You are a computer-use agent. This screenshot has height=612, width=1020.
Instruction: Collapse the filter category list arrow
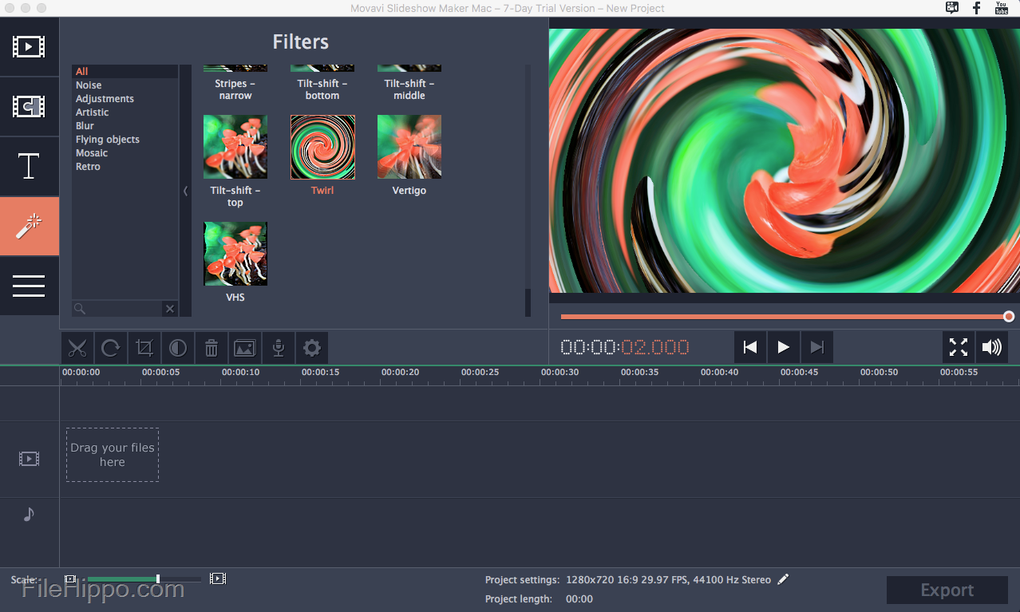point(185,191)
